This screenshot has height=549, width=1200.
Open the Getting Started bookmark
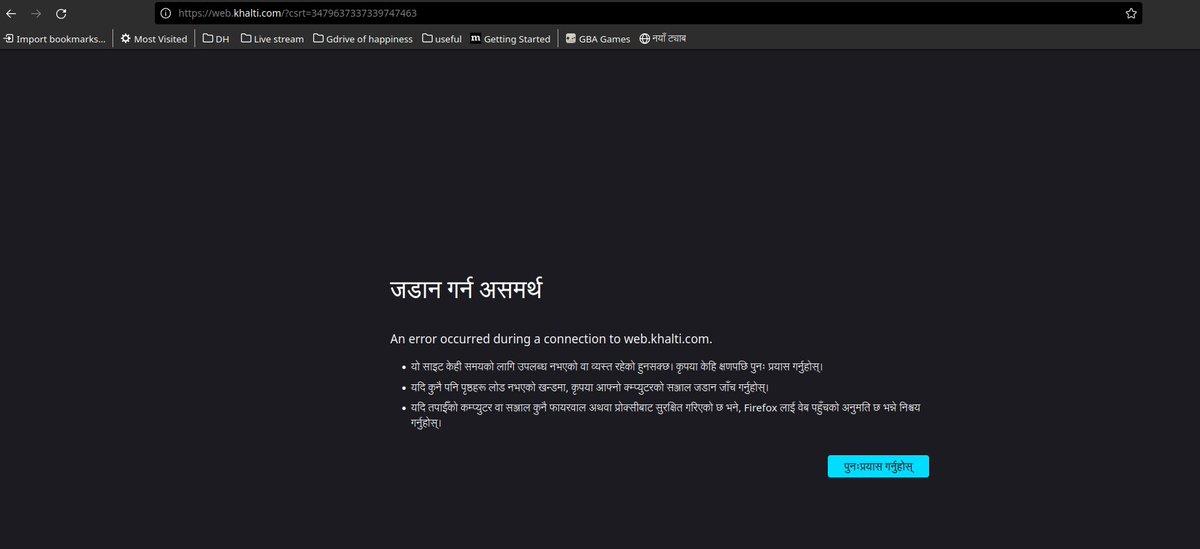510,39
